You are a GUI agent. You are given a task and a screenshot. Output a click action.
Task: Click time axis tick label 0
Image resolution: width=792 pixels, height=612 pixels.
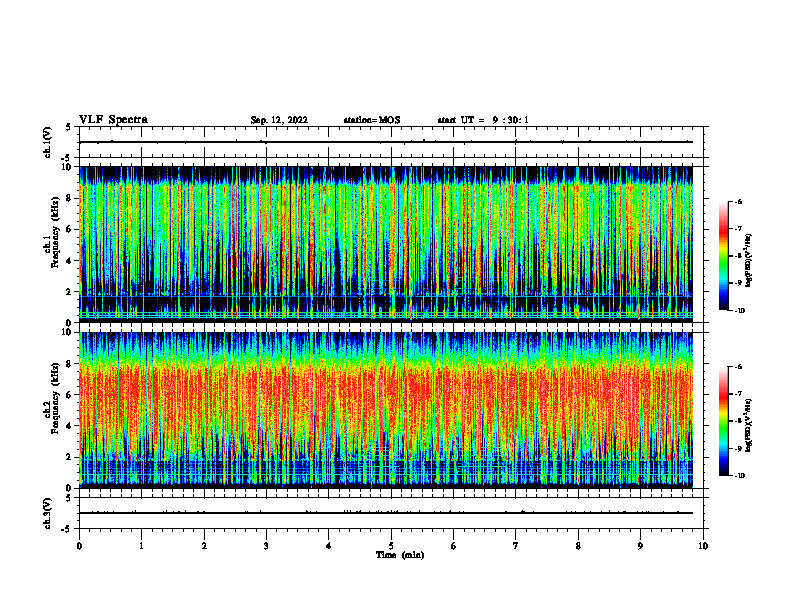79,546
